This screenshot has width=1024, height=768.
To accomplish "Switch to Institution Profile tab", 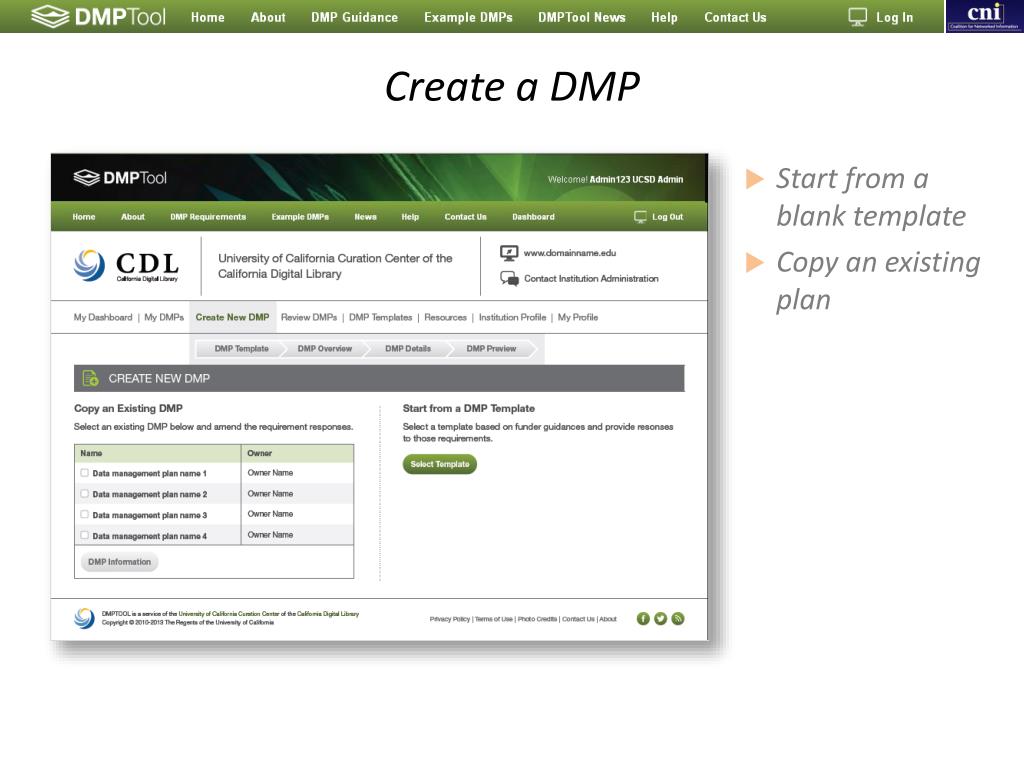I will pos(513,317).
